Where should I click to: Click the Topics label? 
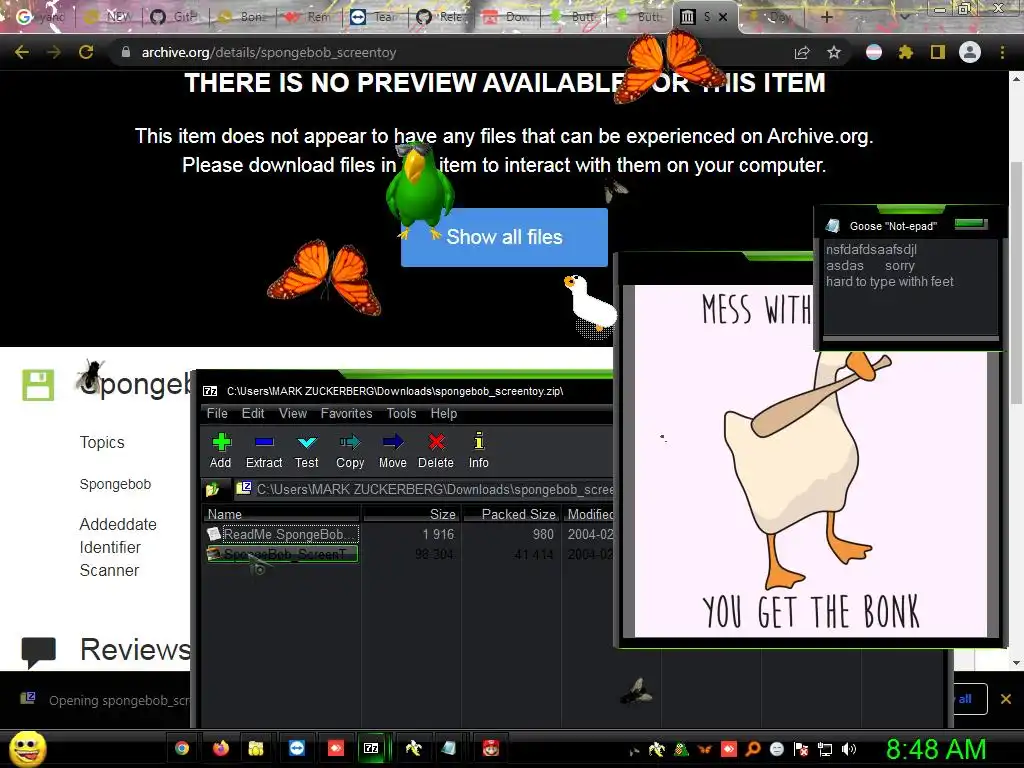(x=102, y=442)
